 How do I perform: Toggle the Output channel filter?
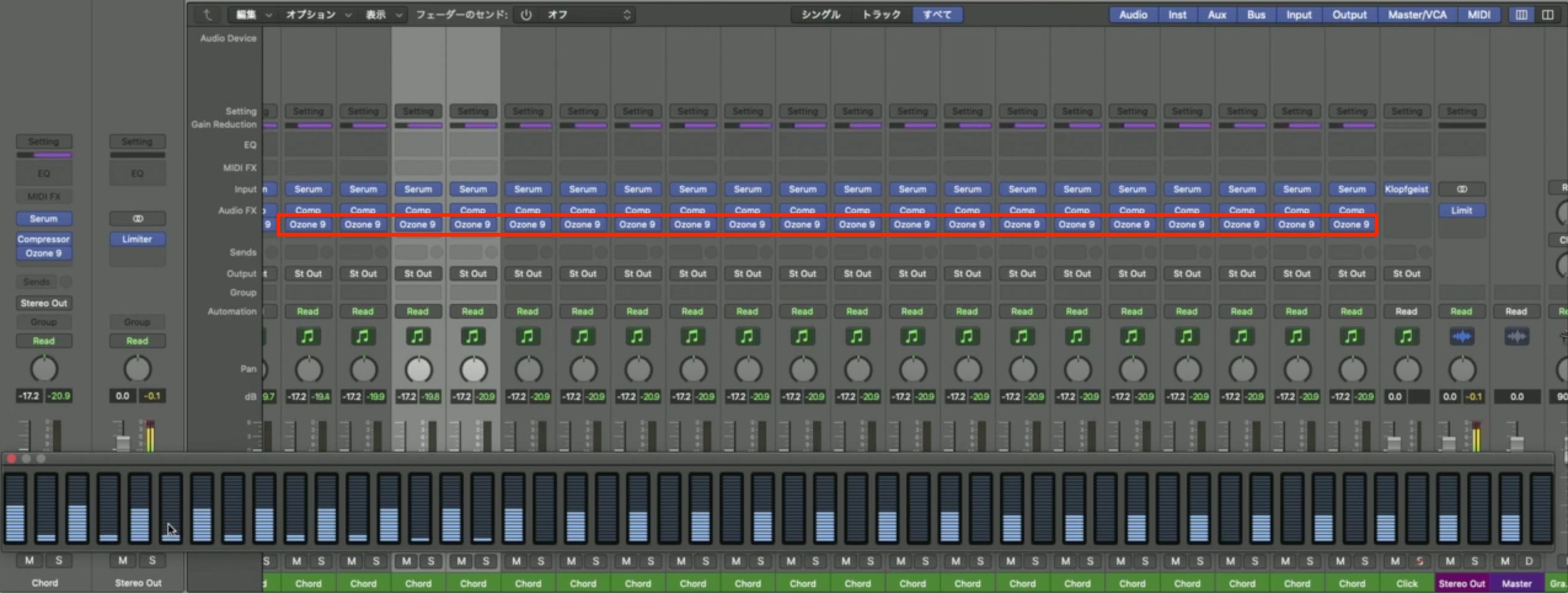[1349, 15]
